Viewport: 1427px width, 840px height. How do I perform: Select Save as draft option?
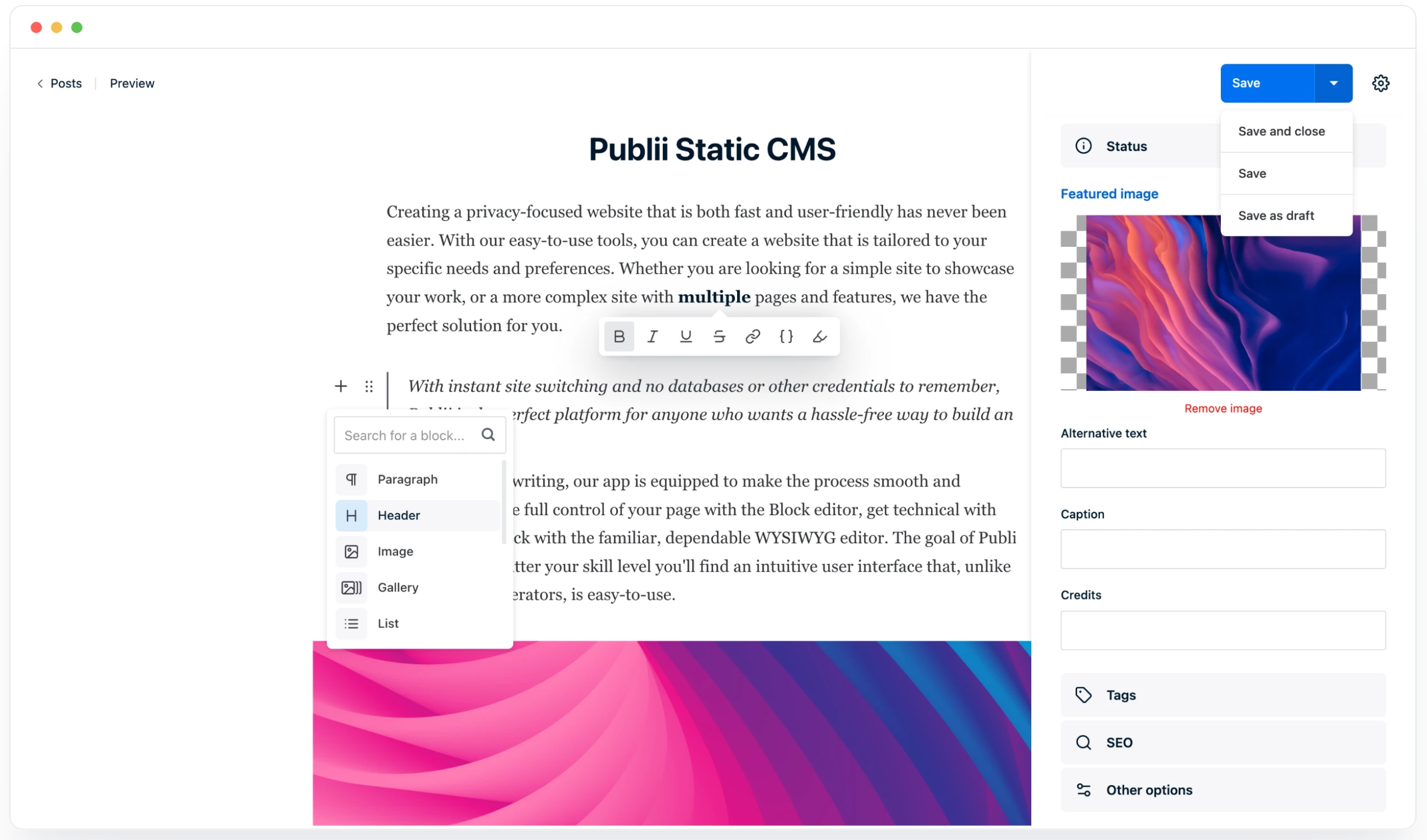(1277, 214)
